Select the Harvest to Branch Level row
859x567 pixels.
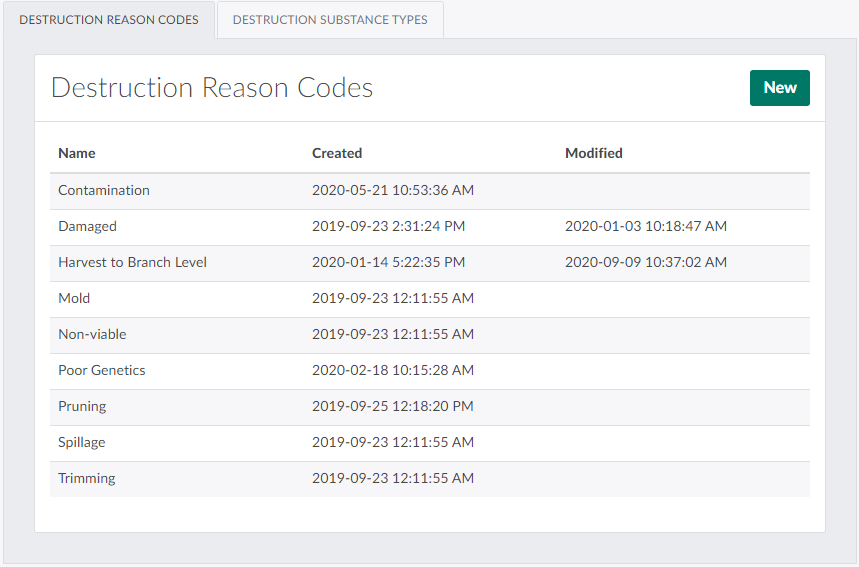132,262
